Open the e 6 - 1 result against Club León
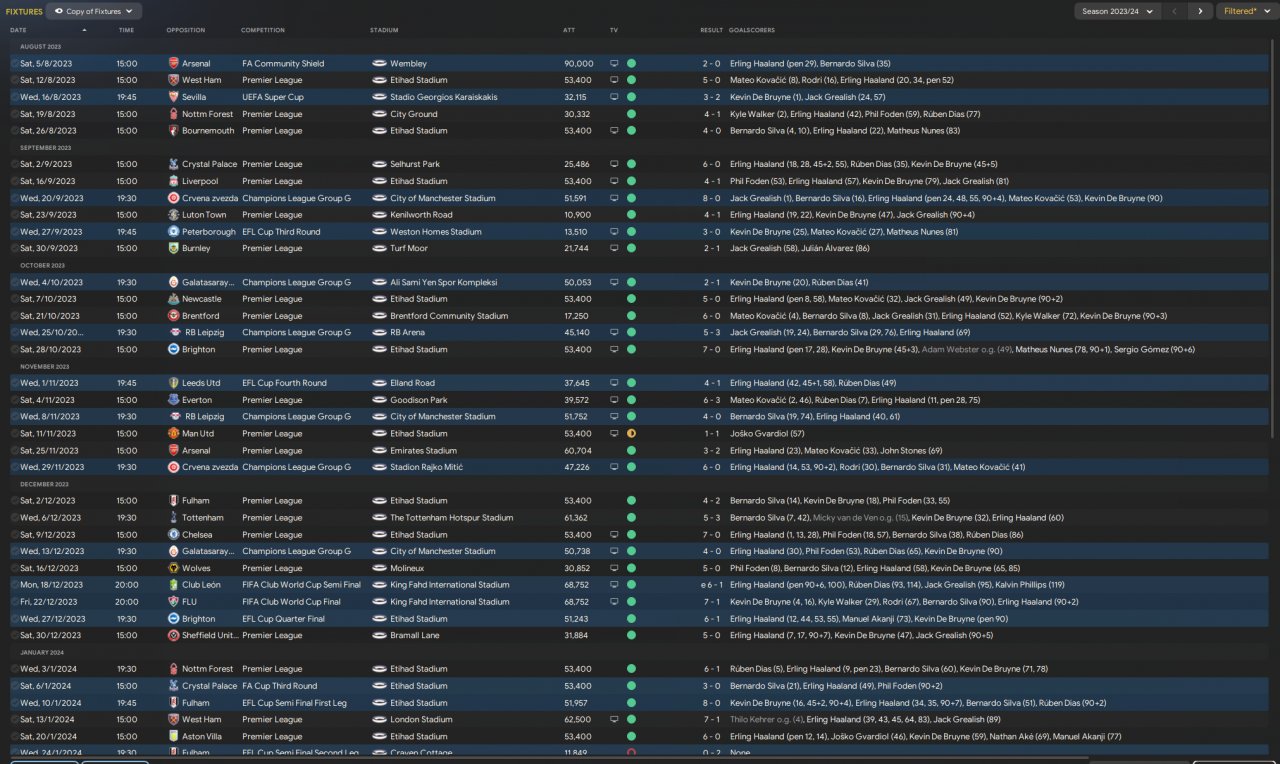1280x764 pixels. [x=710, y=585]
